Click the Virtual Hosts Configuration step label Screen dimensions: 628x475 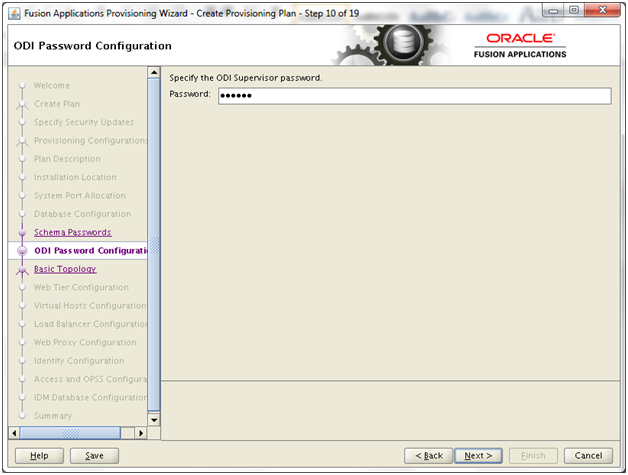(x=90, y=306)
